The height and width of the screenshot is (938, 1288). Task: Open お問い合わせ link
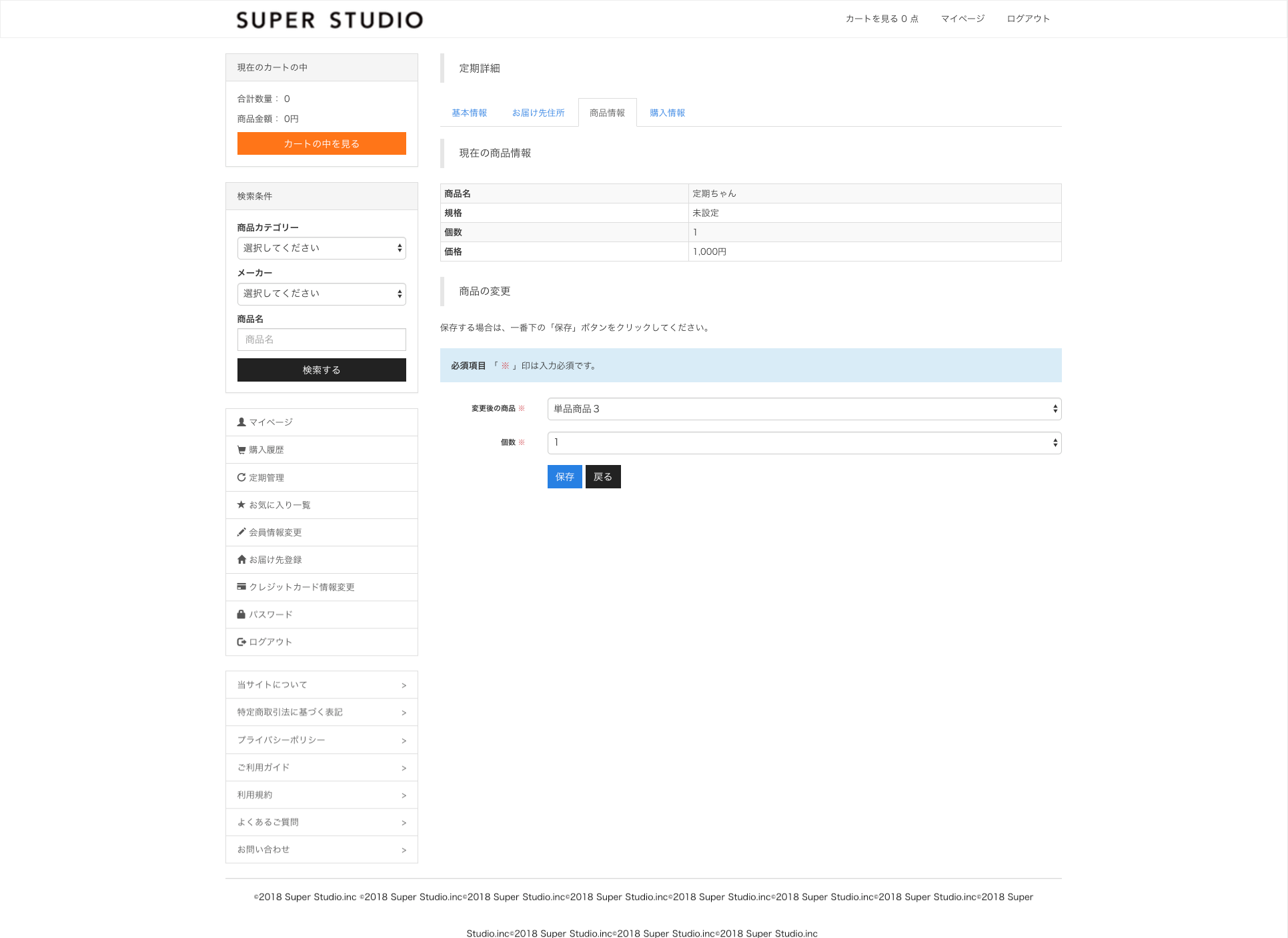click(x=321, y=849)
